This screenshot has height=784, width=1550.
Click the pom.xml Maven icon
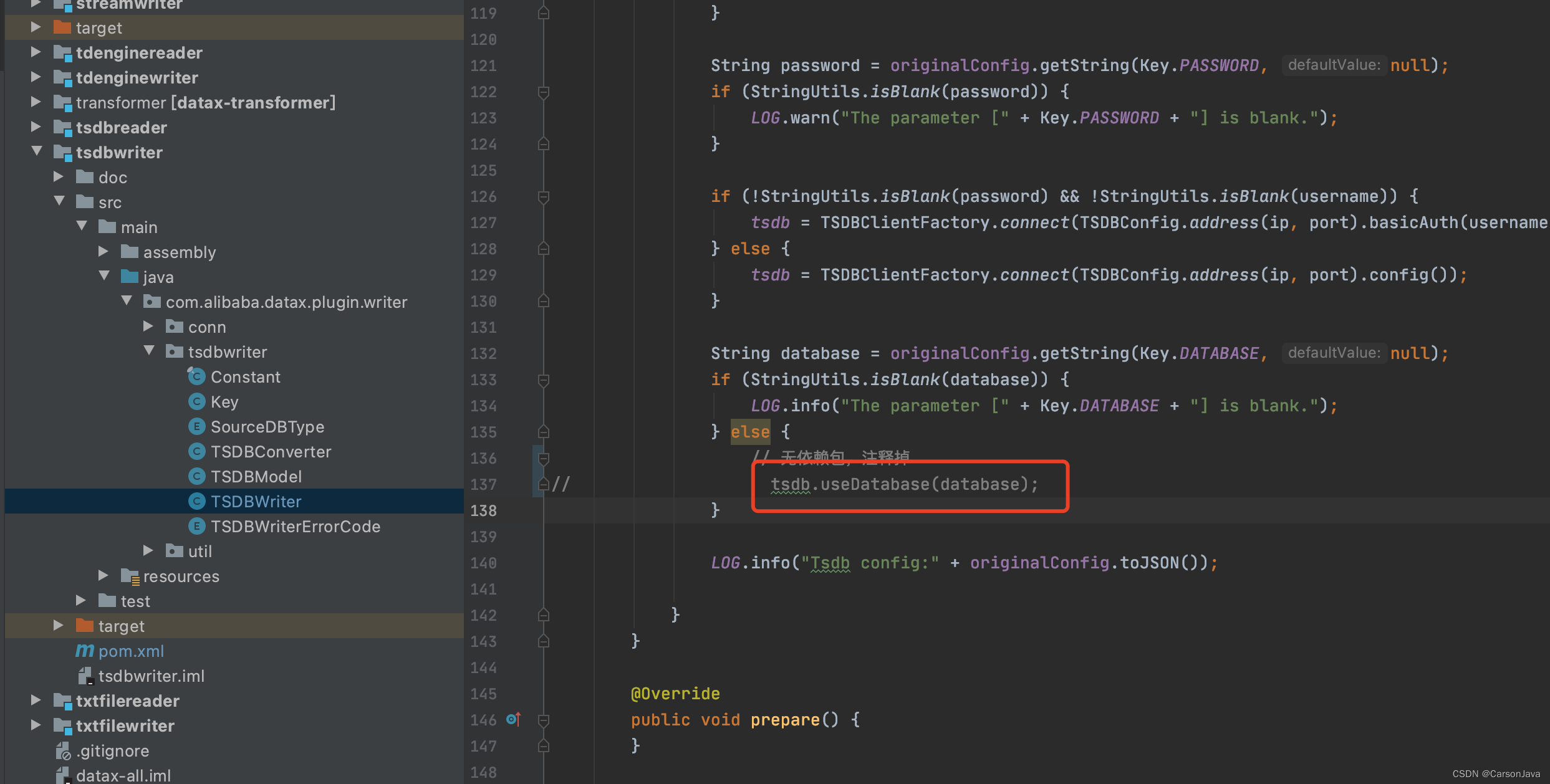point(85,651)
